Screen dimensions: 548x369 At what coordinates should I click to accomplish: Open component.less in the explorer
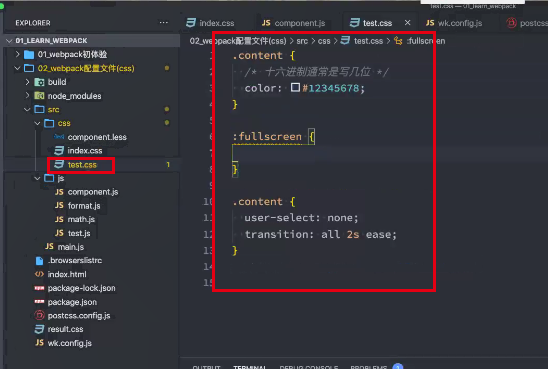(97, 137)
